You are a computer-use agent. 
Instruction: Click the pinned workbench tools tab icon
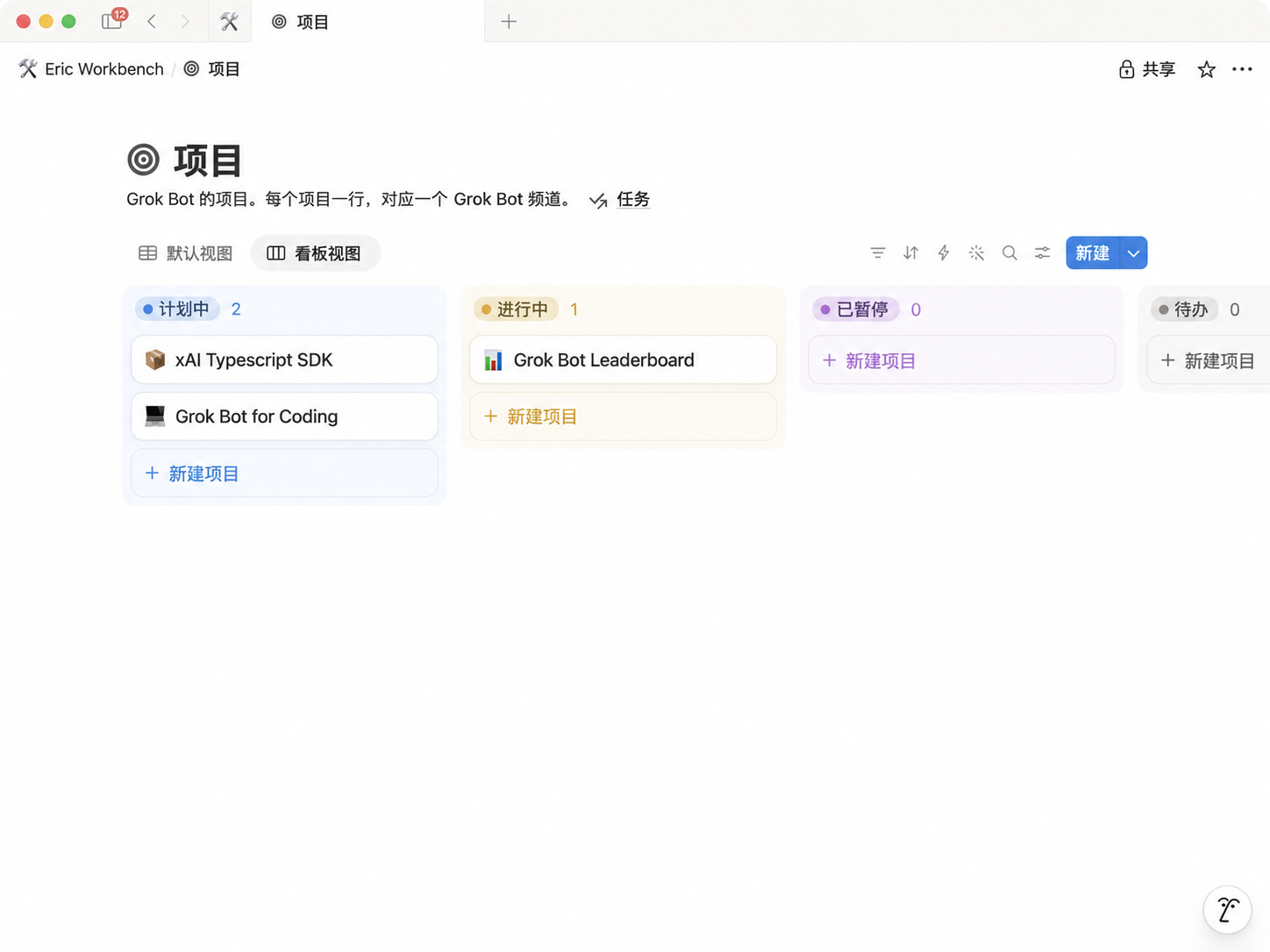coord(230,21)
